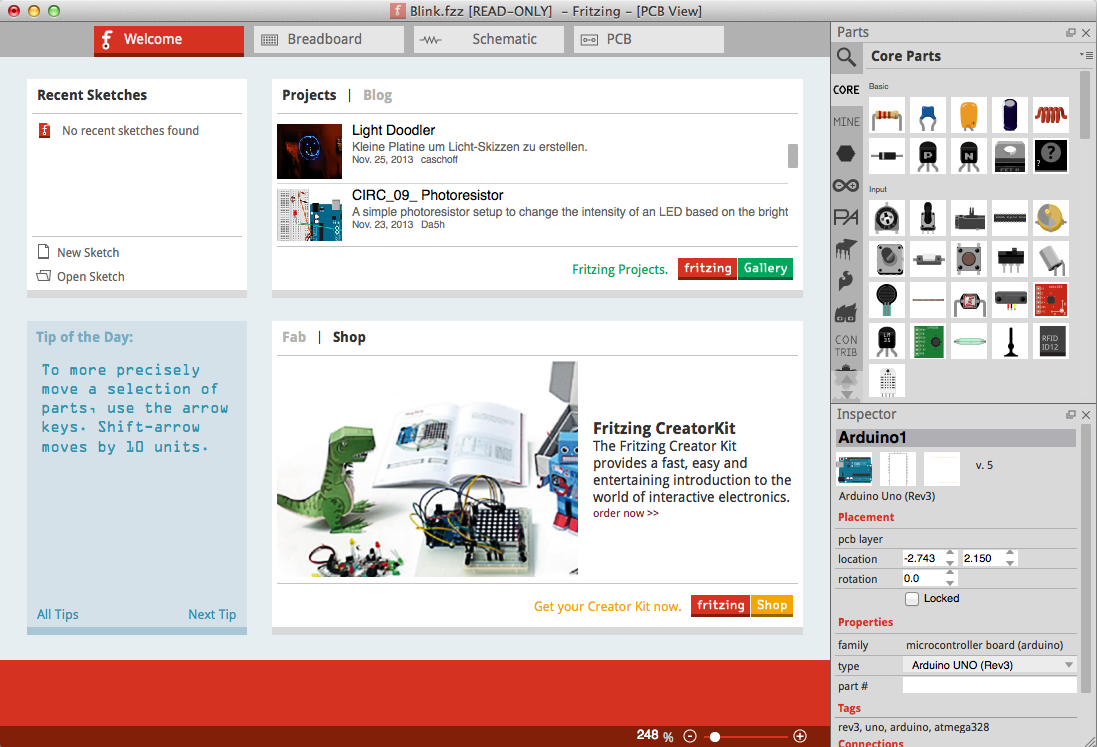Switch to the Schematic tab

click(x=488, y=40)
